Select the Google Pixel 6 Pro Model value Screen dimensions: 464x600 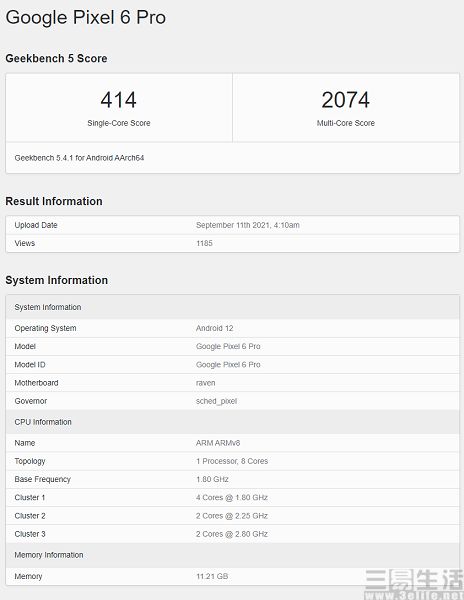tap(228, 346)
